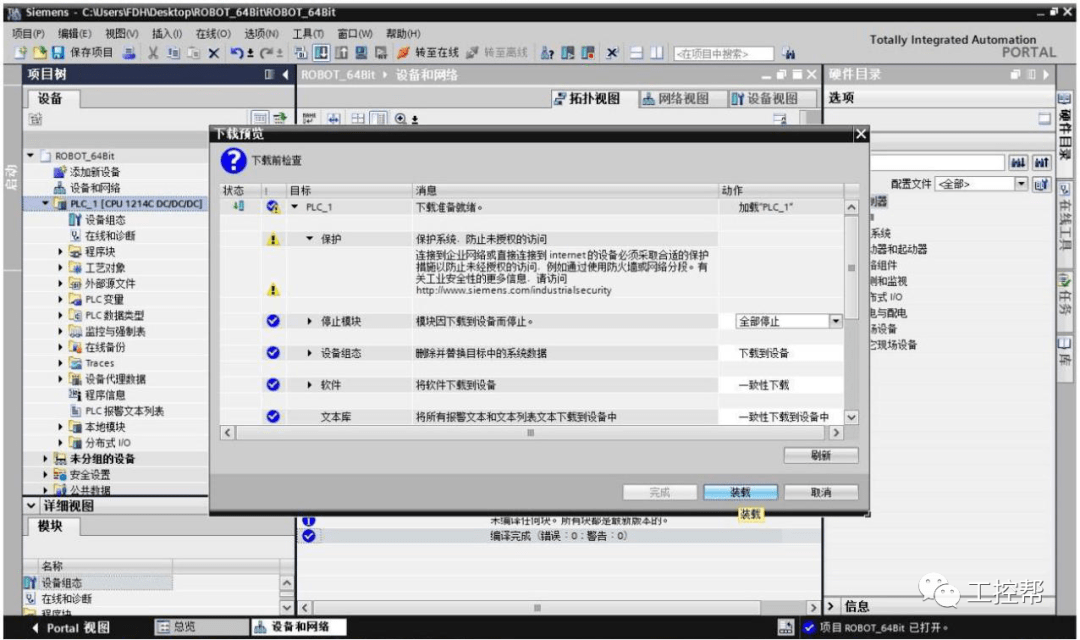Click the 取消 (Cancel) button in dialog
The image size is (1080, 640).
821,492
